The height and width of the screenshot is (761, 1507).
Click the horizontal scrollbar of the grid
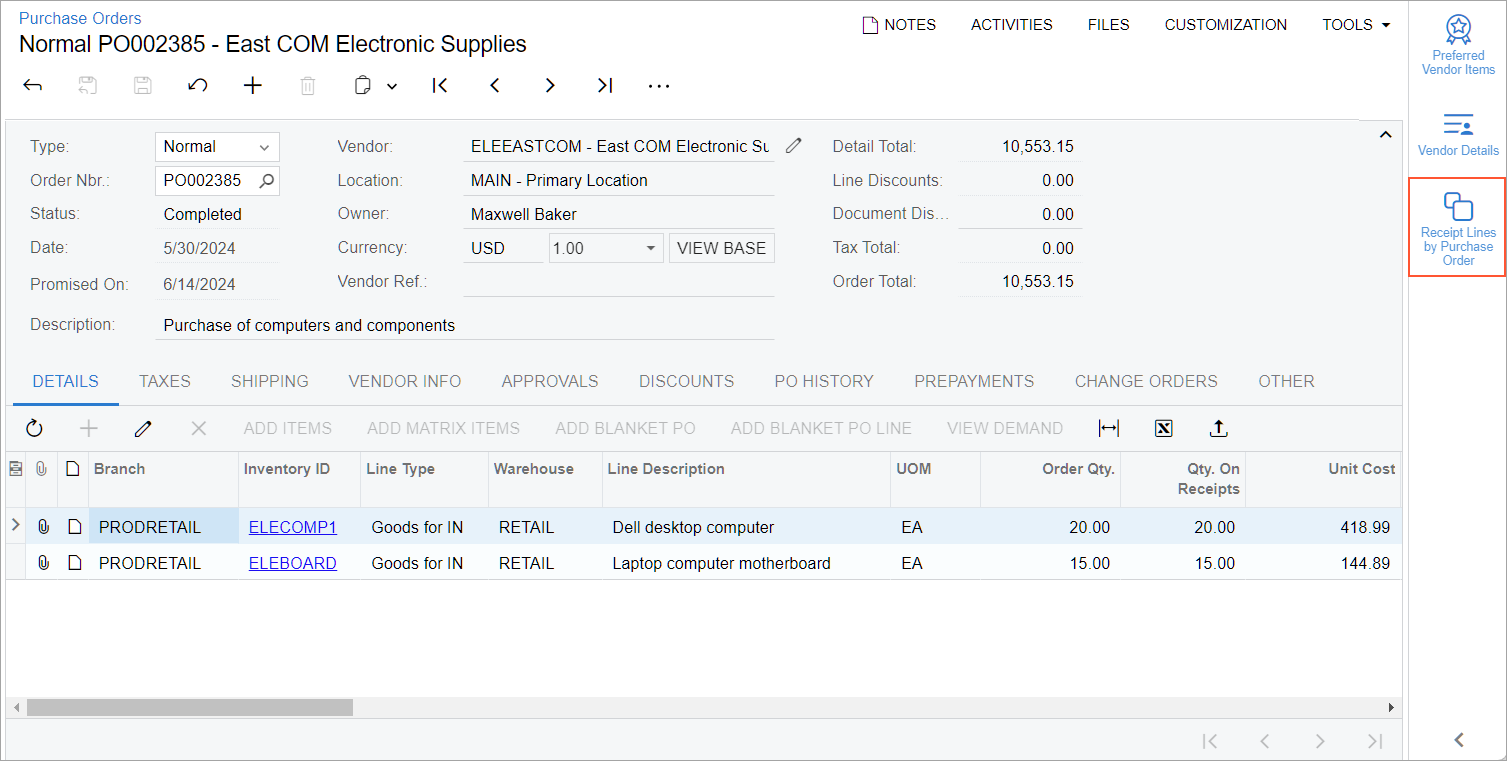[190, 707]
